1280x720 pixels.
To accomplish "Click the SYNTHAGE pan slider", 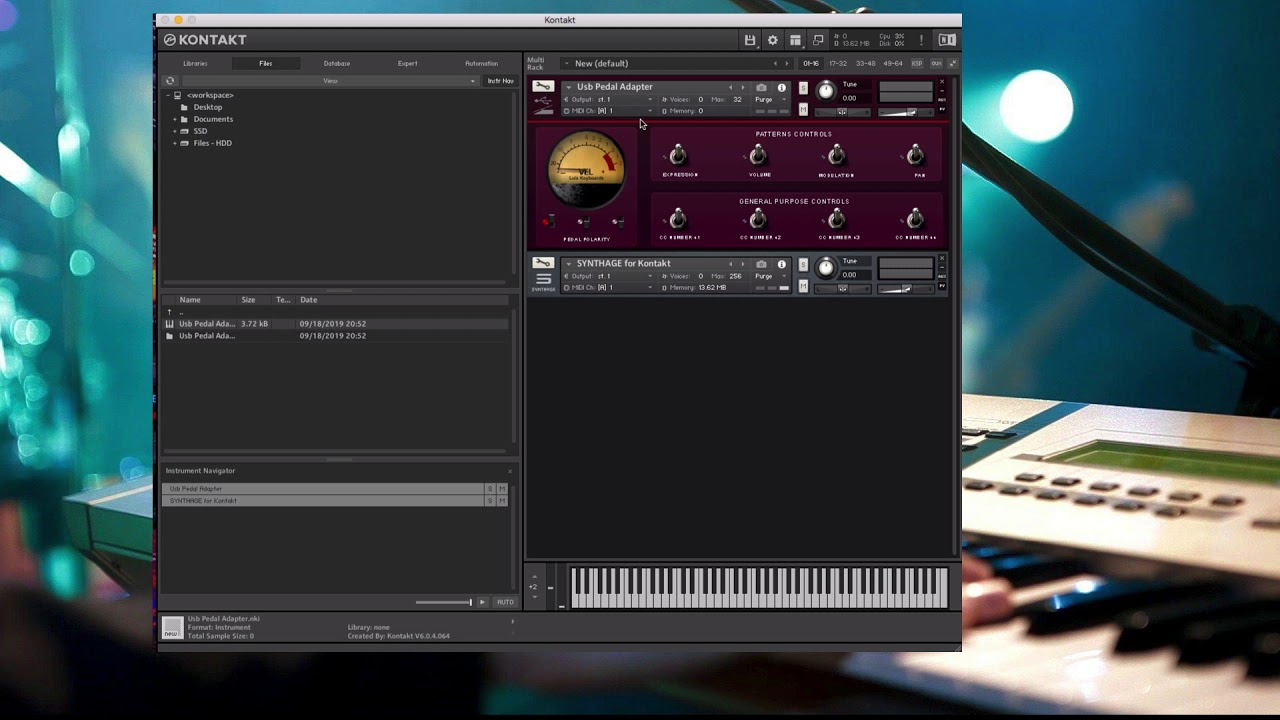I will point(842,289).
